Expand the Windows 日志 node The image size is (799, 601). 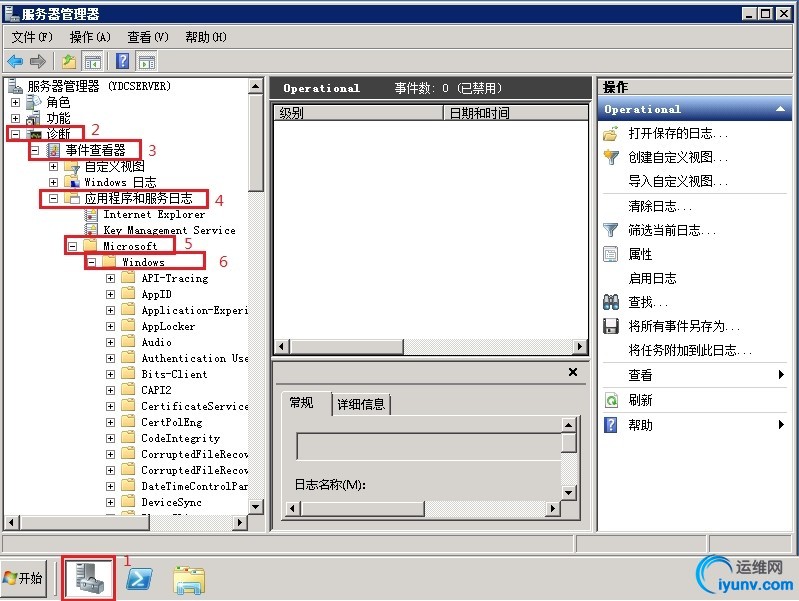point(54,182)
